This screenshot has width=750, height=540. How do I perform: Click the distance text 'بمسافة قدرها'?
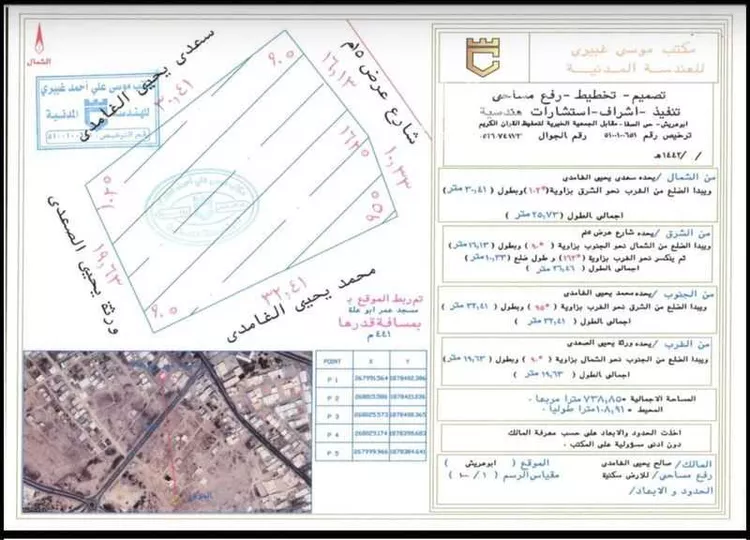pyautogui.click(x=380, y=323)
